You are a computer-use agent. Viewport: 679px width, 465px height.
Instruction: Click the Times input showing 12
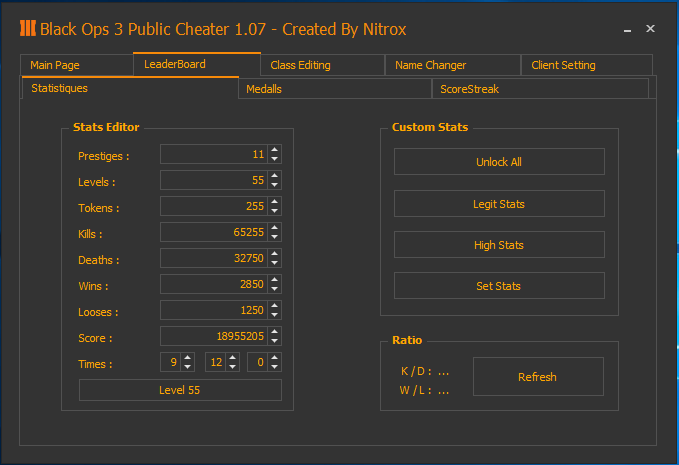pyautogui.click(x=216, y=362)
